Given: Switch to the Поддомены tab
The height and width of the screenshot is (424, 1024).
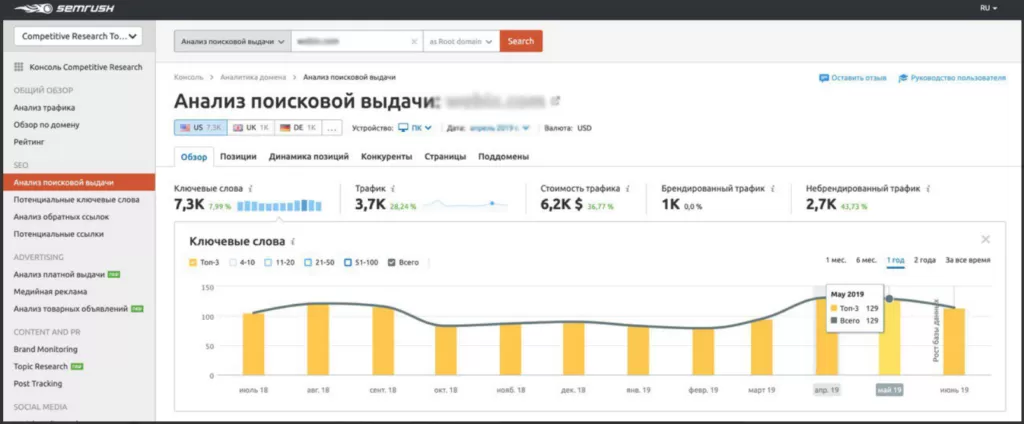Looking at the screenshot, I should click(503, 157).
